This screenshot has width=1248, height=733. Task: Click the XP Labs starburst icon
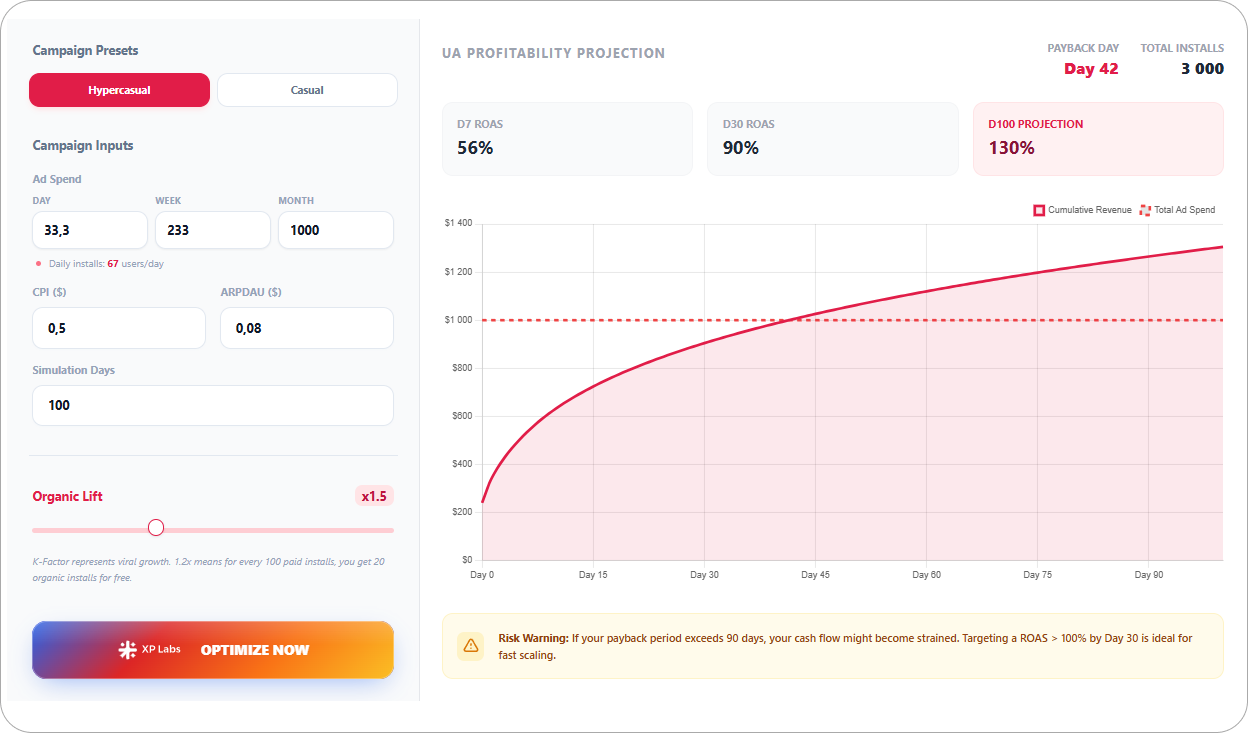[129, 648]
